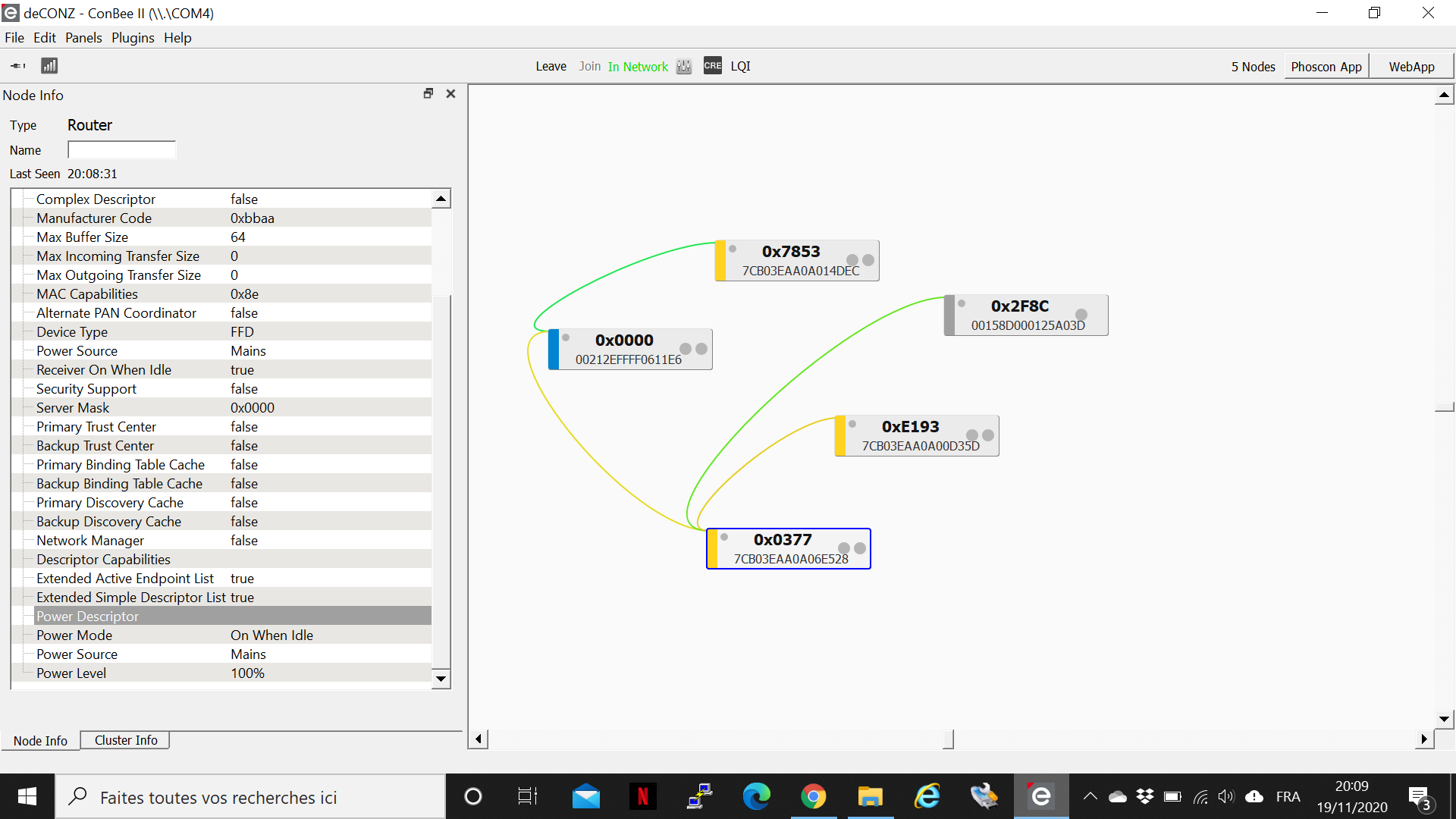Viewport: 1456px width, 819px height.
Task: Click the node list scroll up arrow
Action: click(x=441, y=199)
